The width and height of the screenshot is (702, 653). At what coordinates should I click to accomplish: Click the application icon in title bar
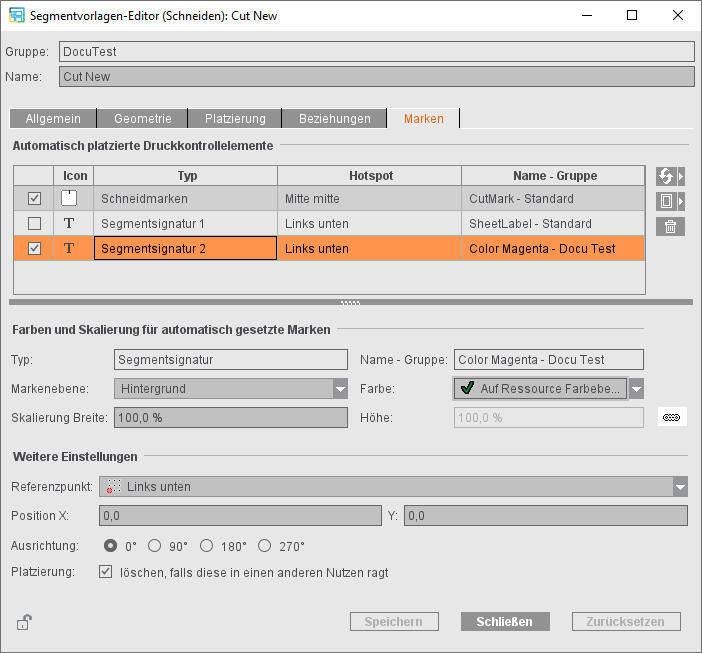17,16
